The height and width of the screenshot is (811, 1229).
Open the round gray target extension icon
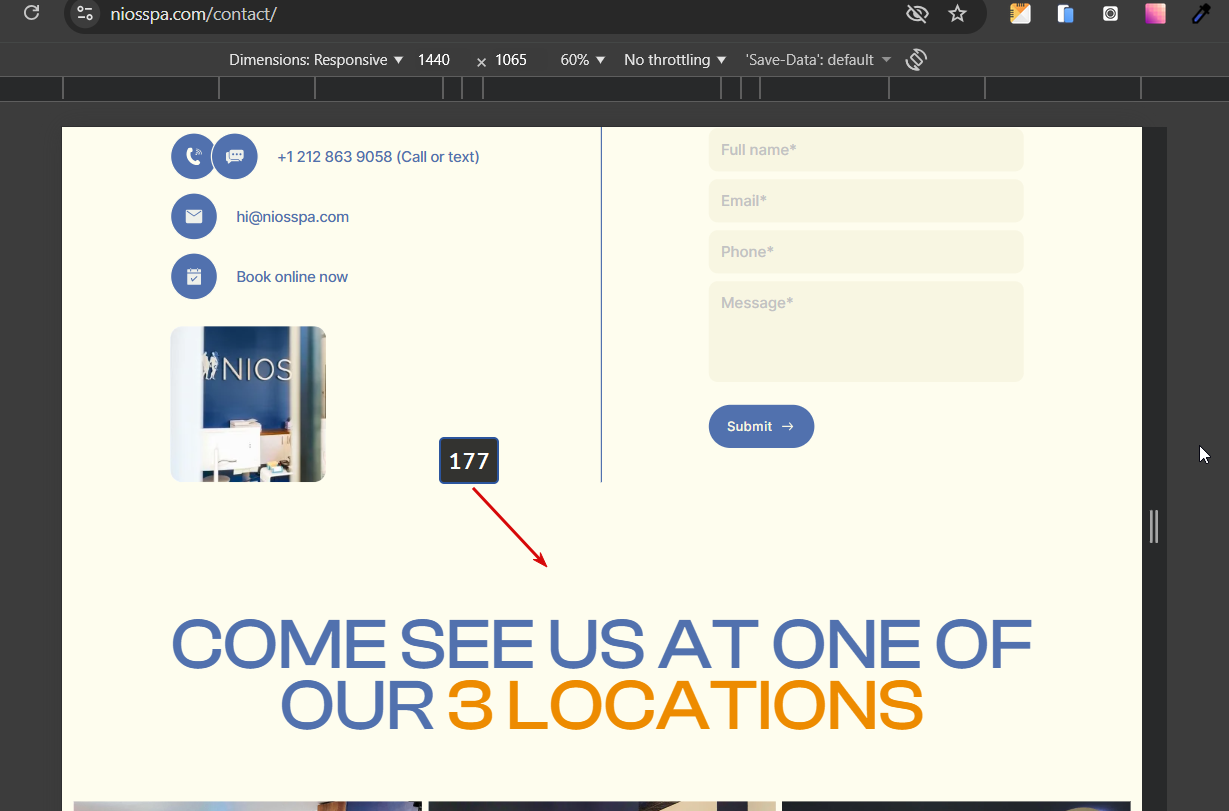tap(1111, 13)
